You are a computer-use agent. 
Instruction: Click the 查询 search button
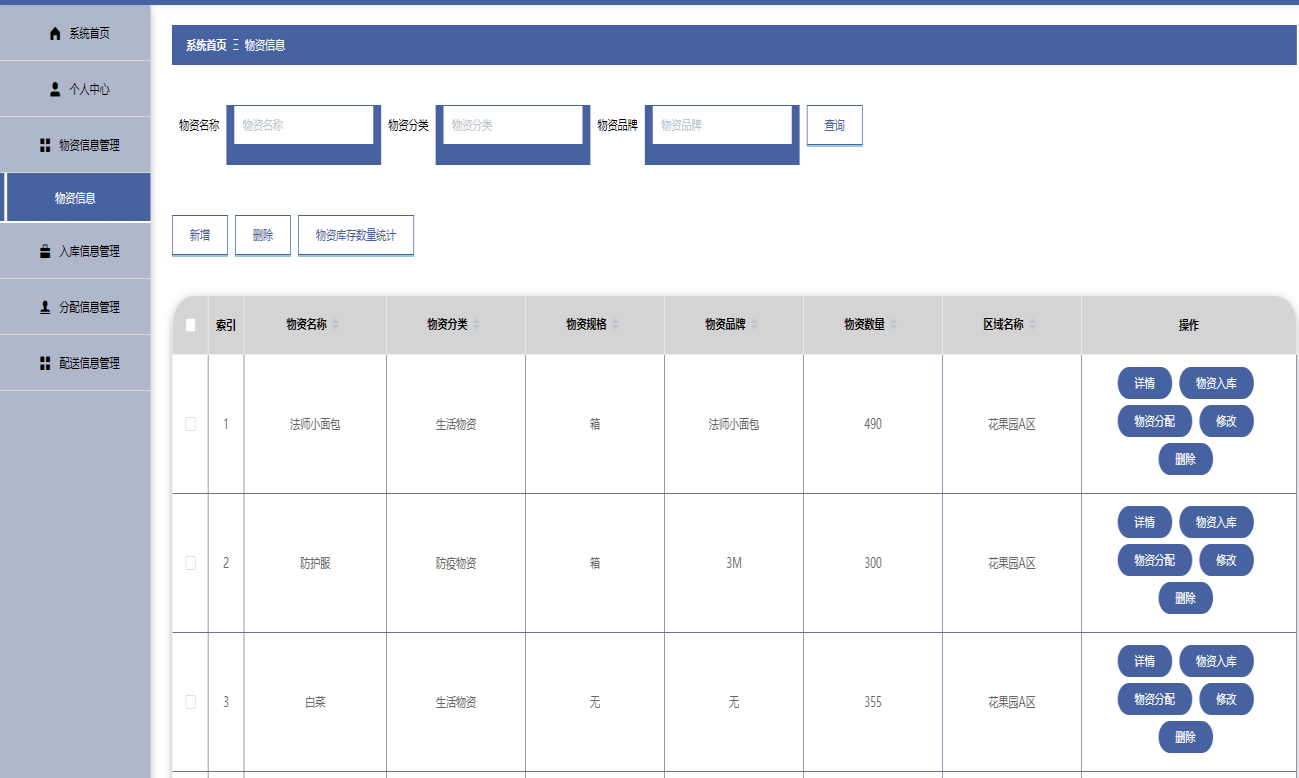point(834,125)
